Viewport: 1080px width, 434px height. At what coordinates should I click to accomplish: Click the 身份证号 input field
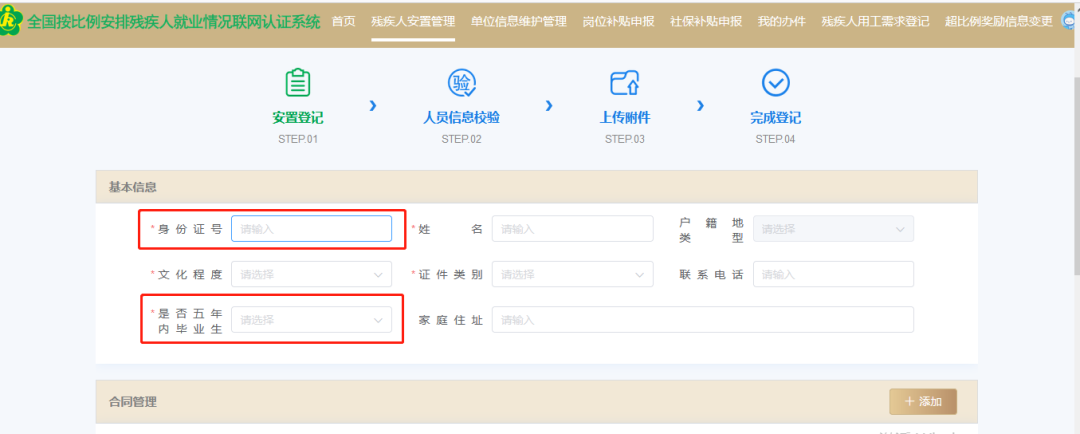coord(311,229)
